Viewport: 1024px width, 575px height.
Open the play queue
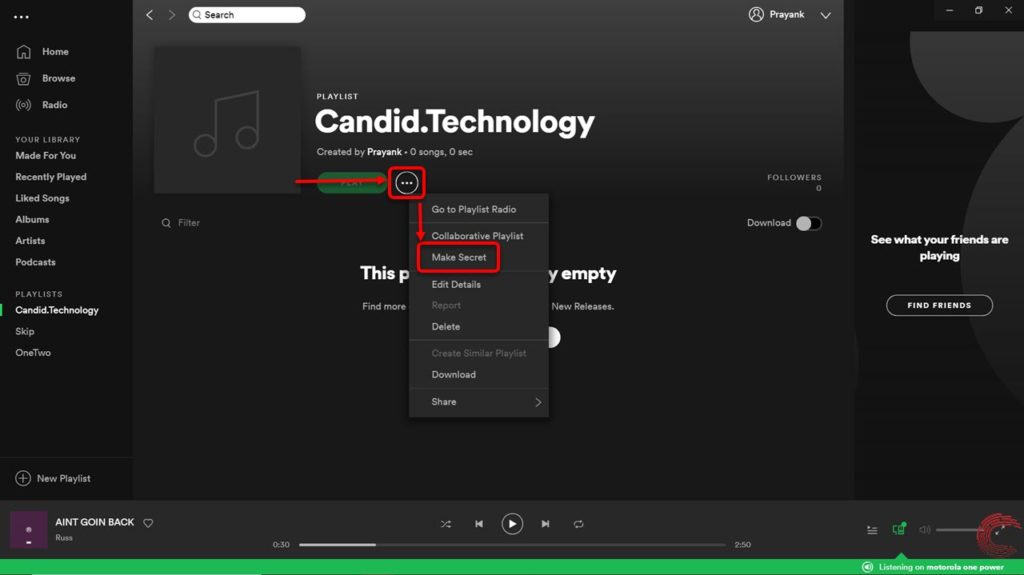tap(872, 530)
